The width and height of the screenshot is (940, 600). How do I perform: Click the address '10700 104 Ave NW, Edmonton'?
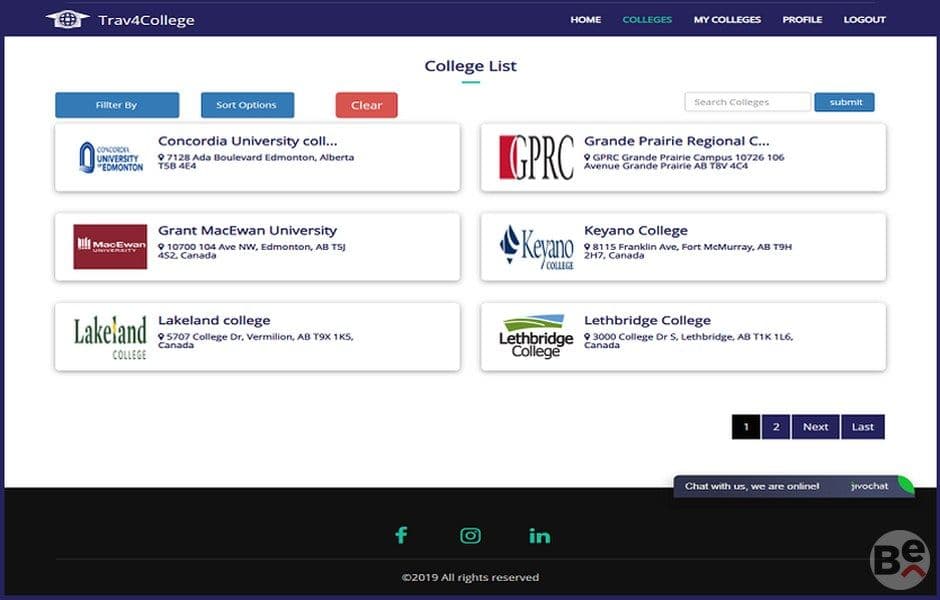tap(251, 251)
